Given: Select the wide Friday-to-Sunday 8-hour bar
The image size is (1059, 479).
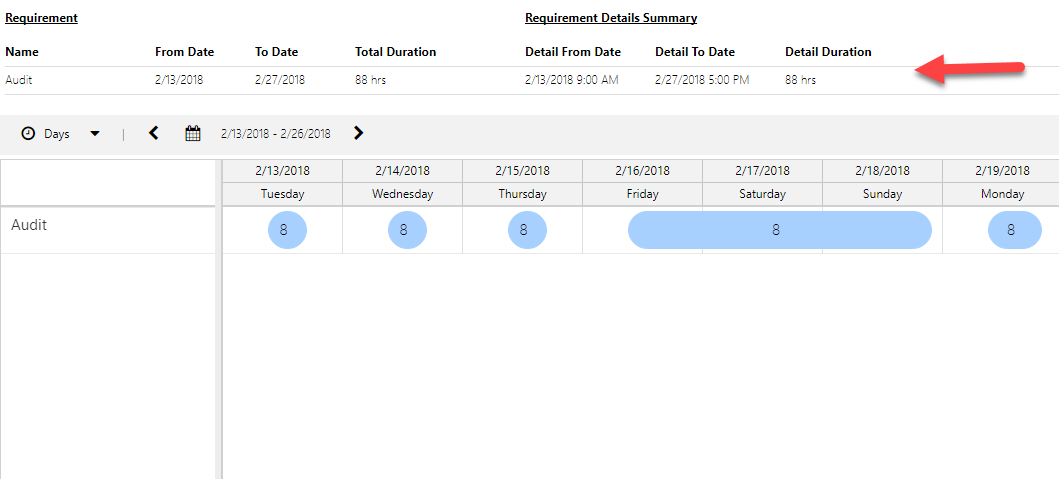Looking at the screenshot, I should 779,230.
